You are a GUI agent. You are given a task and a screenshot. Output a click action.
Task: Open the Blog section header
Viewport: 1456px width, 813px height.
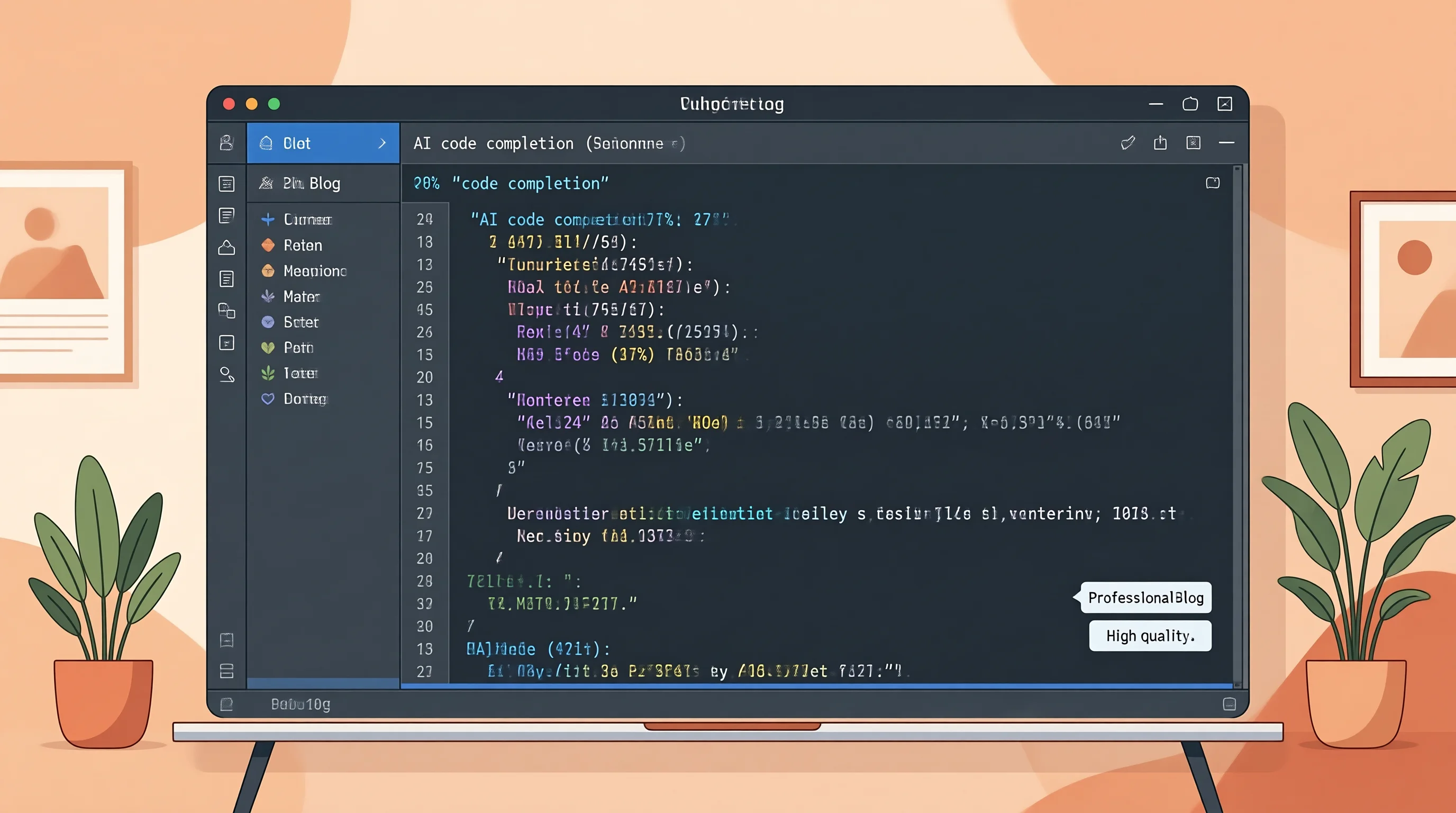point(323,183)
